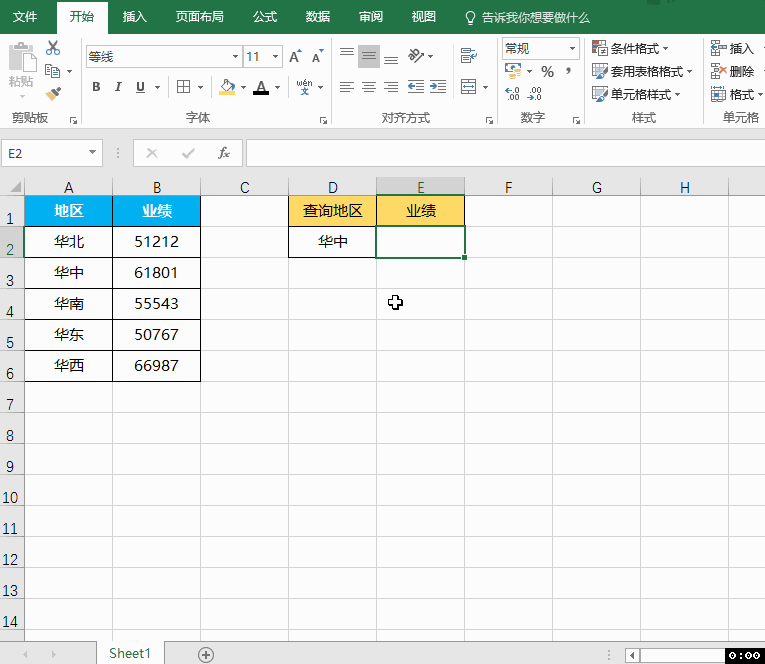
Task: Set bottom vertical alignment
Action: click(391, 59)
